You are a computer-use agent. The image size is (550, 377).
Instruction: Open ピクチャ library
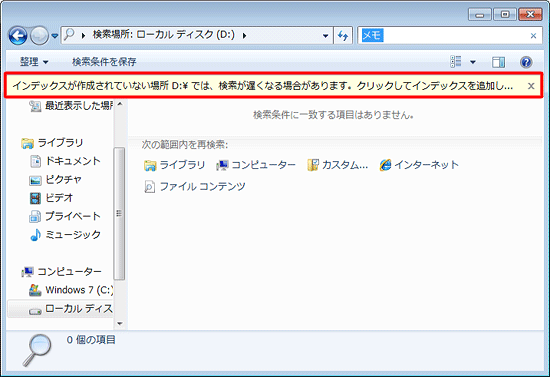pos(55,180)
